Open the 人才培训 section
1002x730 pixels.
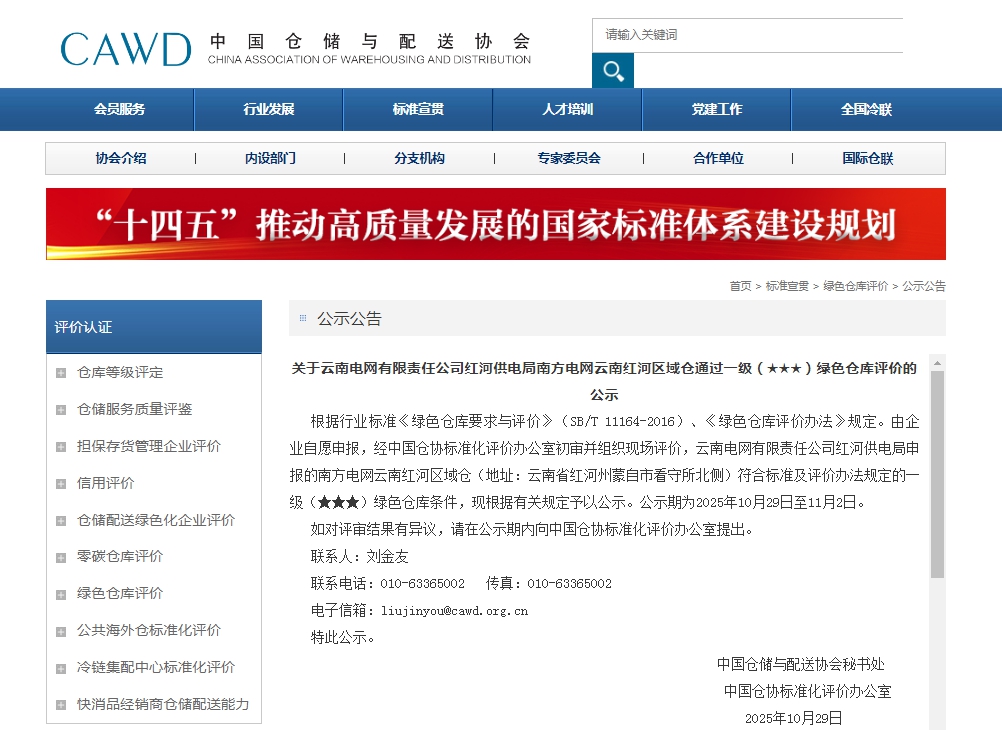[x=567, y=109]
